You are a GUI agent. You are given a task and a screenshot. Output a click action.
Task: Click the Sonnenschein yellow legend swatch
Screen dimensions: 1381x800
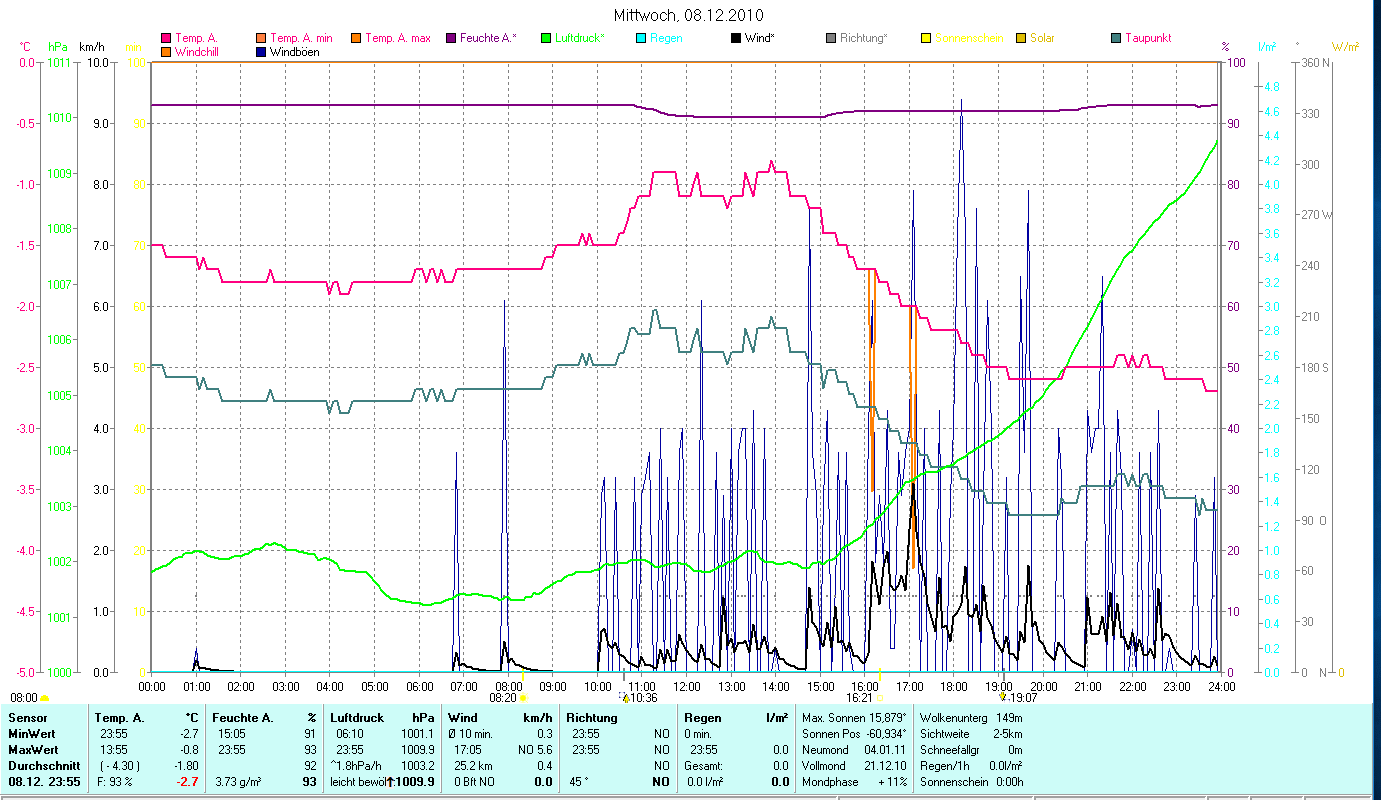926,38
